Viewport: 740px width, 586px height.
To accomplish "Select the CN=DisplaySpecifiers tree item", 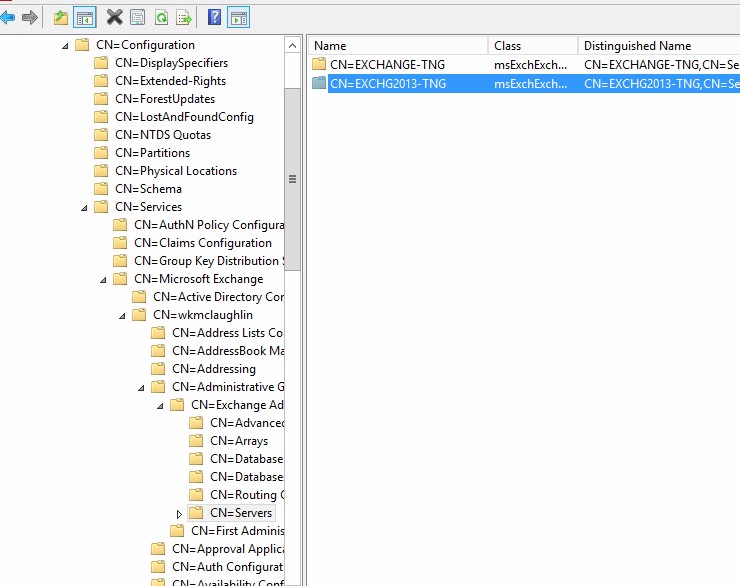I will [x=171, y=63].
